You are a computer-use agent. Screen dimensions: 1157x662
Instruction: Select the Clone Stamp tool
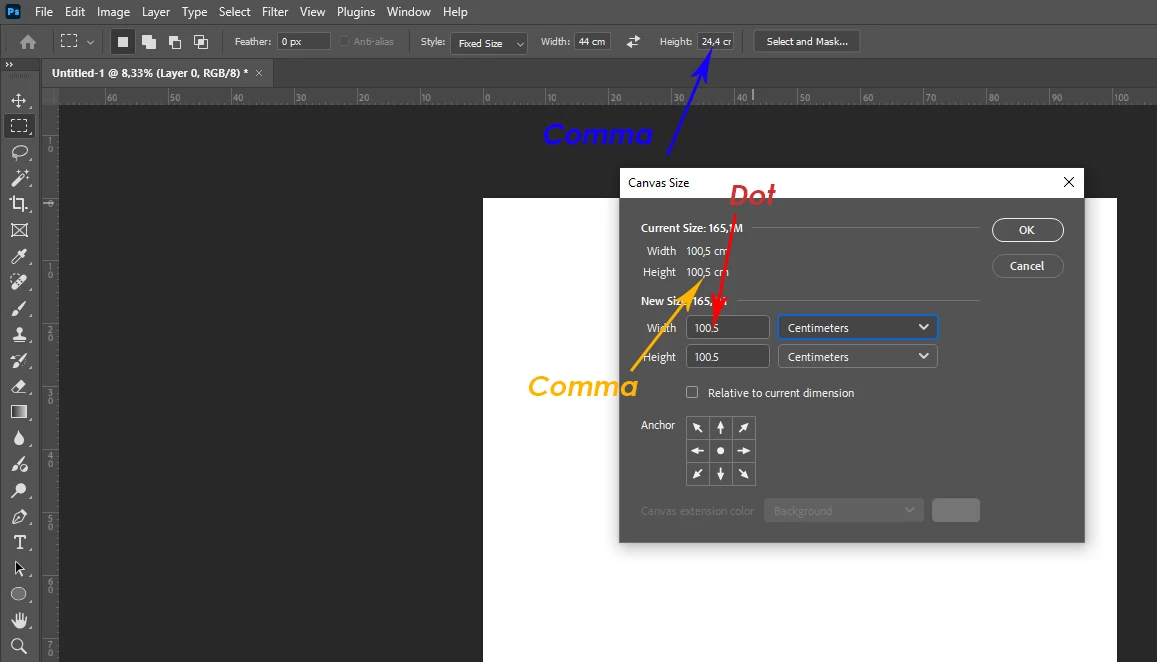[19, 334]
